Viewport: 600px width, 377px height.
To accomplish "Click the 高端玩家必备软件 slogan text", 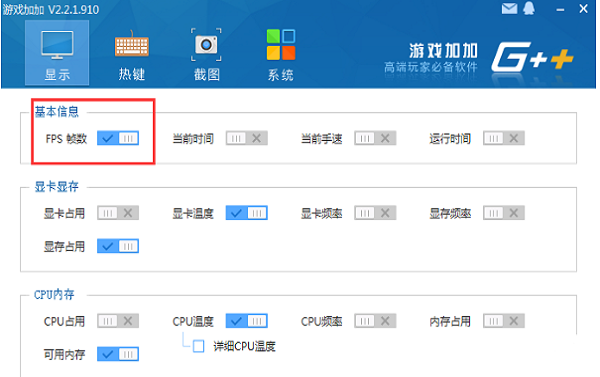I will [431, 67].
